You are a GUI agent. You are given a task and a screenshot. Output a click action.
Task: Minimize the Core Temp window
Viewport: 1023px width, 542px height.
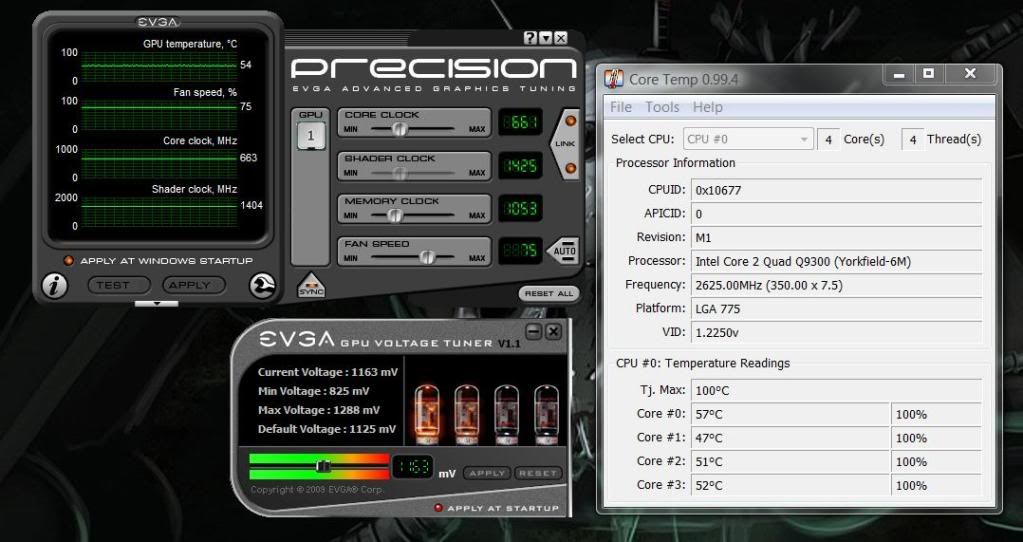(900, 74)
